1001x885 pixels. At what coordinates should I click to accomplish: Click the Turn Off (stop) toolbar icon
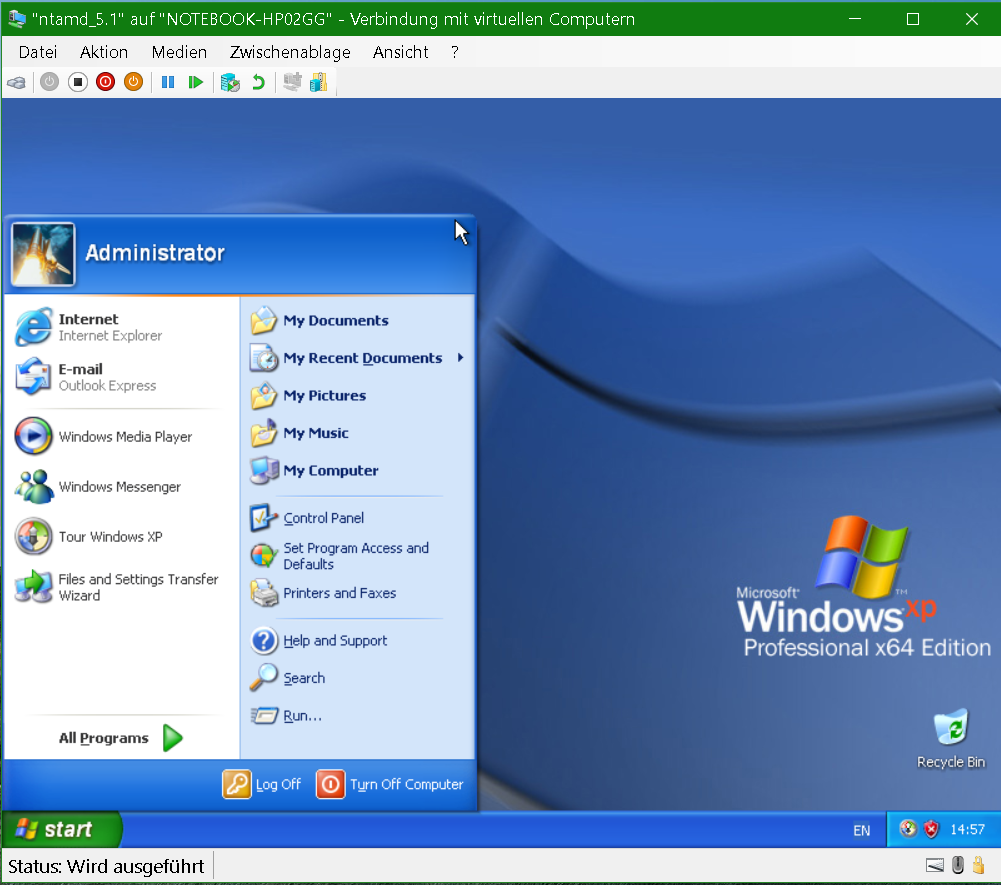77,82
